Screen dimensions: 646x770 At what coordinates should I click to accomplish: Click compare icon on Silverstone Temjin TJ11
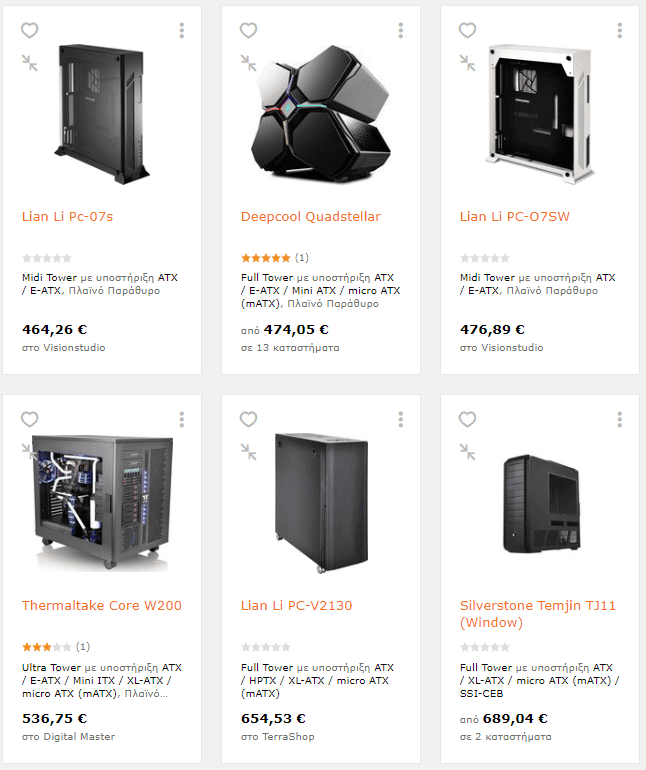[x=468, y=452]
